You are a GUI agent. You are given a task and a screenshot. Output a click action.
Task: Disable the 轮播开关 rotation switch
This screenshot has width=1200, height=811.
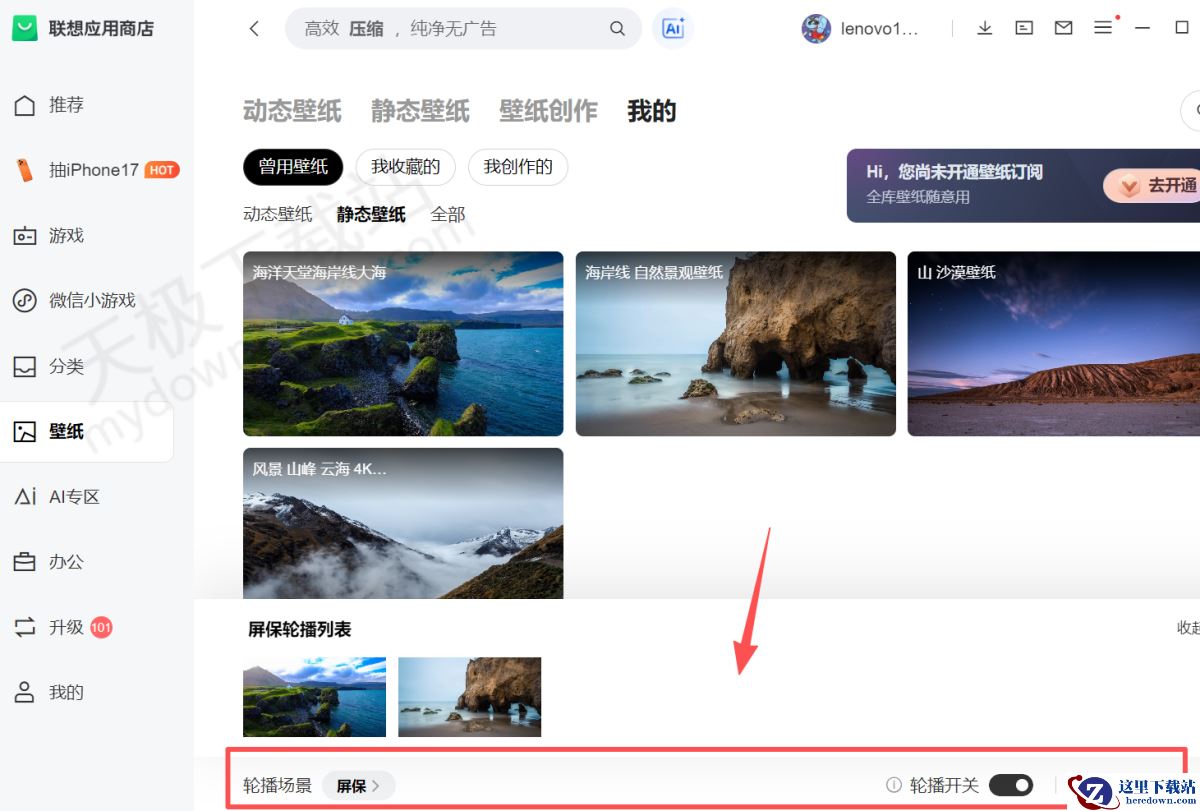point(1011,785)
